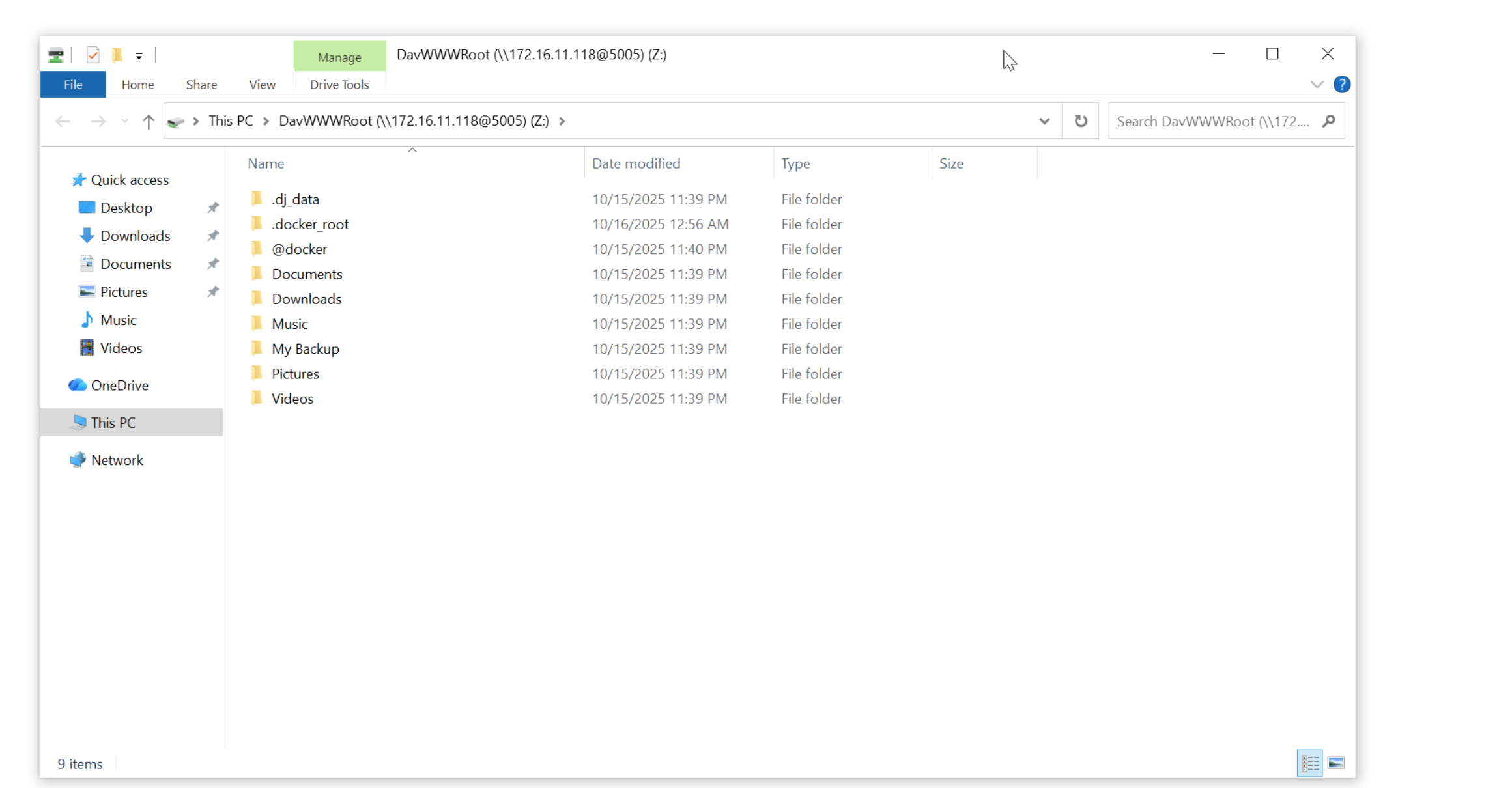
Task: Click the Search DavWWWRoot input field
Action: [1212, 121]
